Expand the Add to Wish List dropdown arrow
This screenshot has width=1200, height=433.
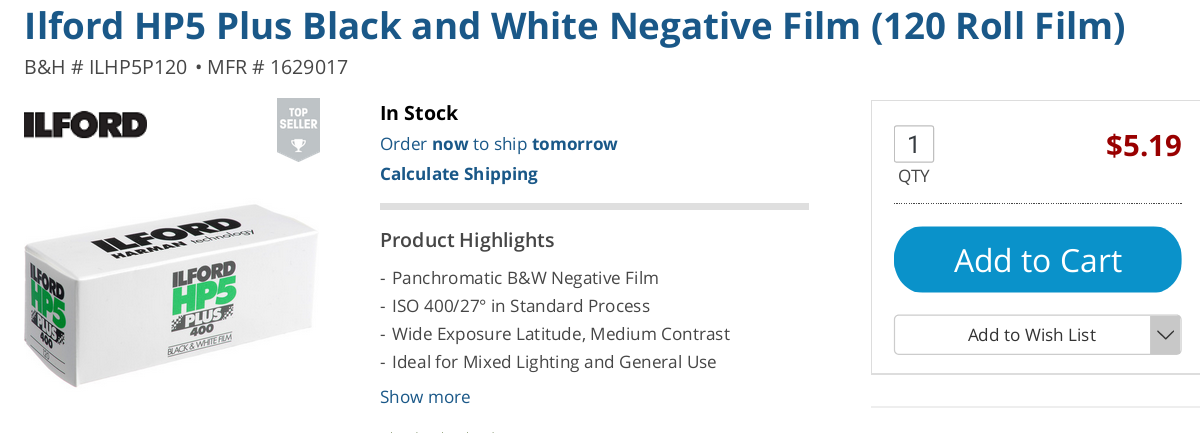tap(1165, 335)
